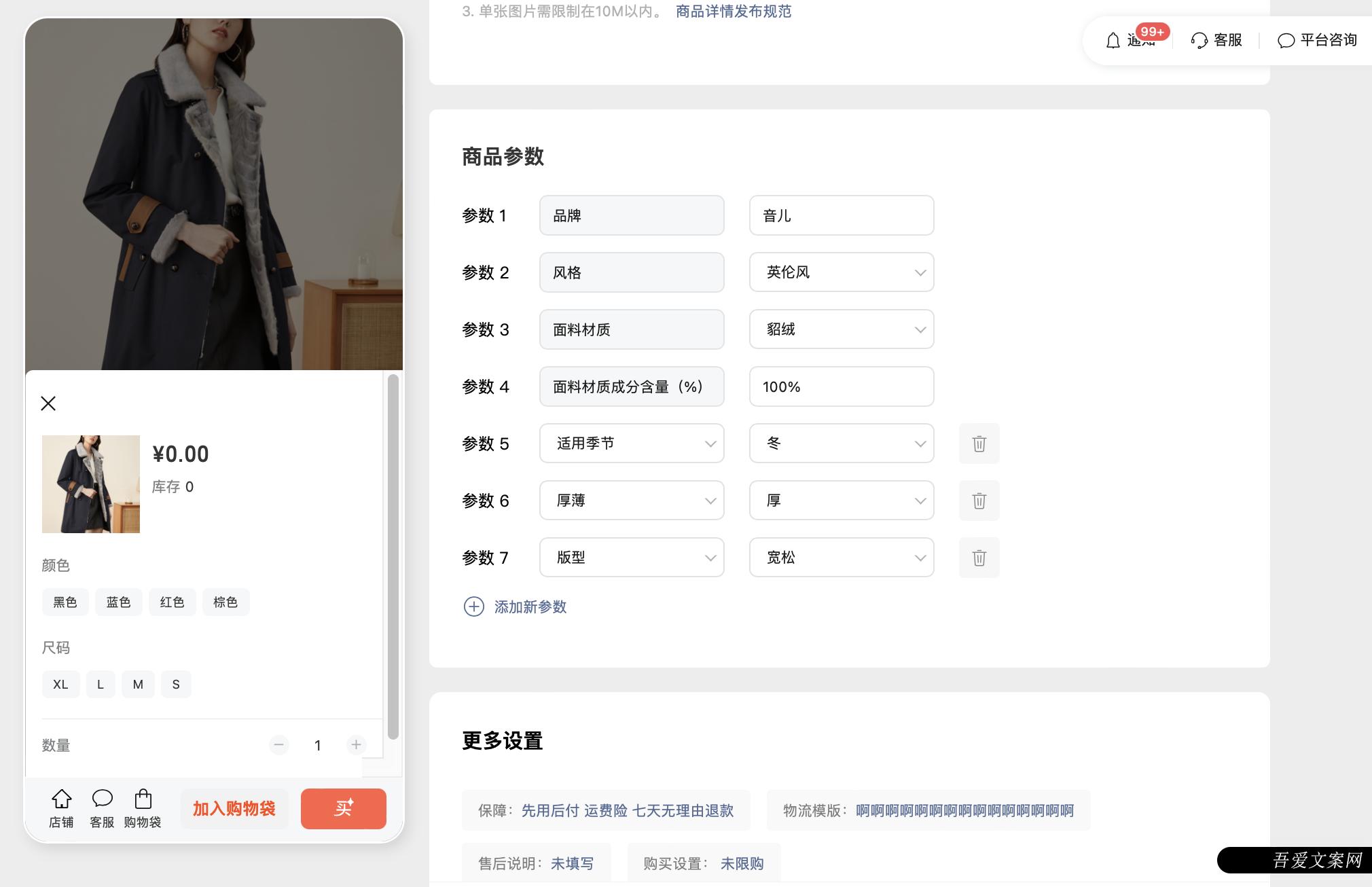Viewport: 1372px width, 887px height.
Task: Click the 加入购物袋 (add to bag) button icon
Action: (234, 808)
